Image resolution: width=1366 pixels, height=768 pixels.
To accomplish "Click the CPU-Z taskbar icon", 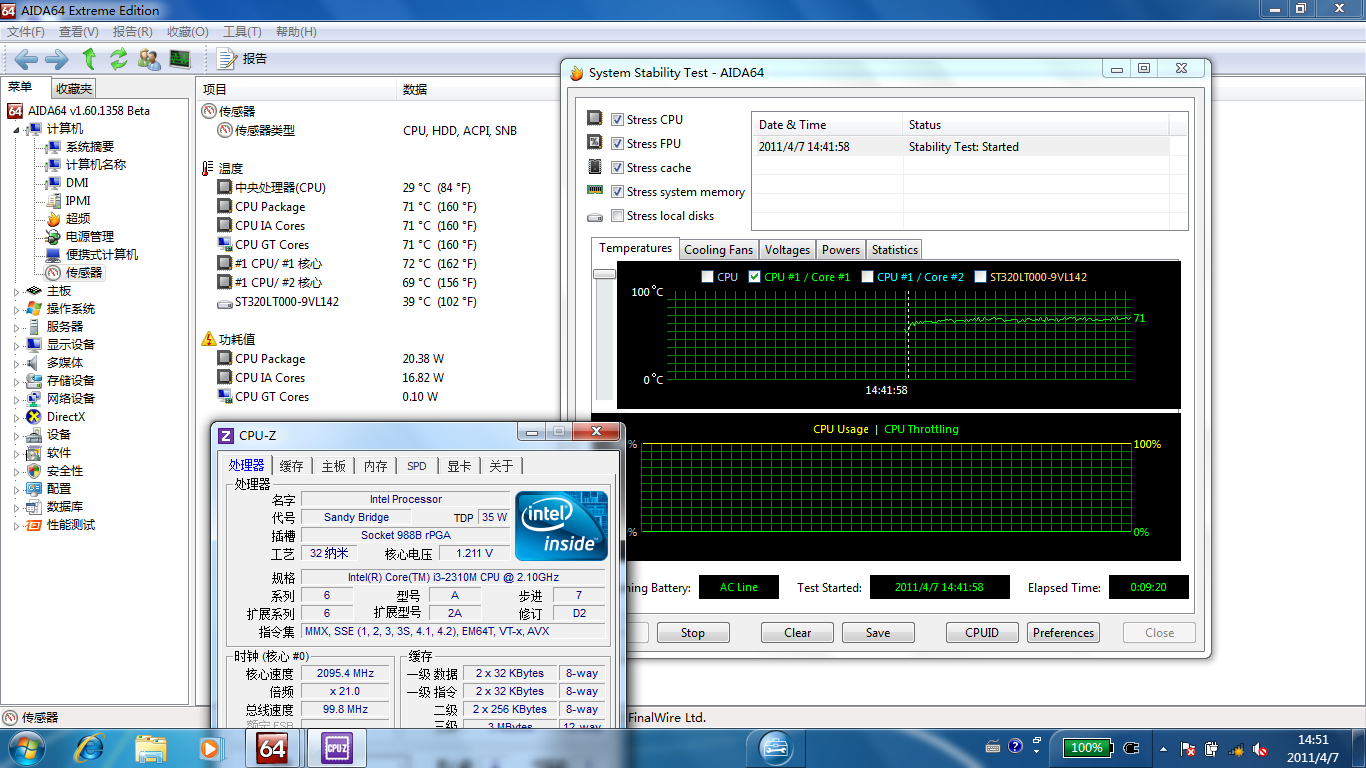I will point(337,747).
